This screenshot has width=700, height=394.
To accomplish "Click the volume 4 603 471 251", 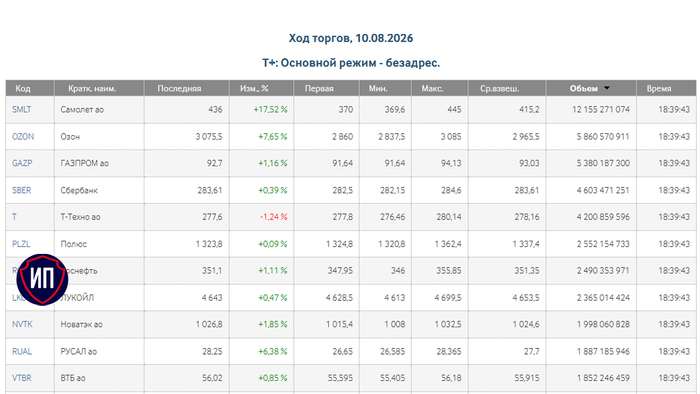I will (x=603, y=190).
